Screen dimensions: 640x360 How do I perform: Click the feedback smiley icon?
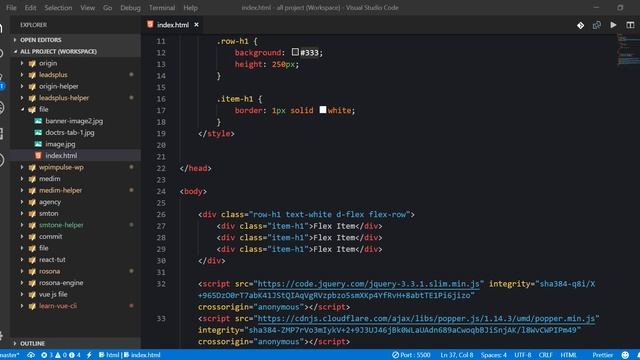click(625, 355)
